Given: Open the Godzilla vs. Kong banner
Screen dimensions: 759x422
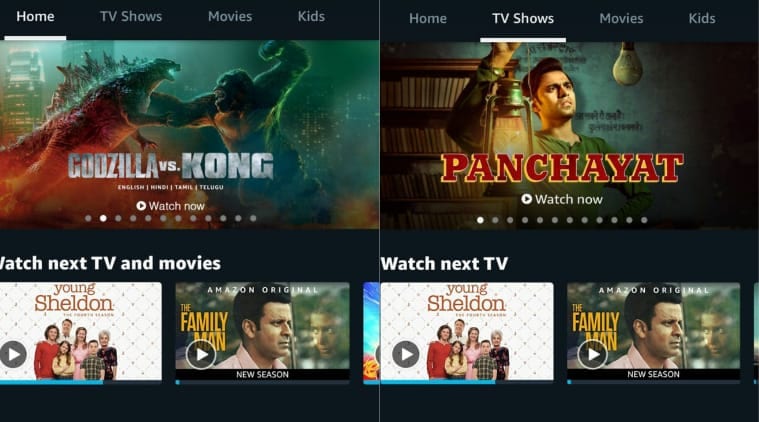Looking at the screenshot, I should tap(189, 134).
